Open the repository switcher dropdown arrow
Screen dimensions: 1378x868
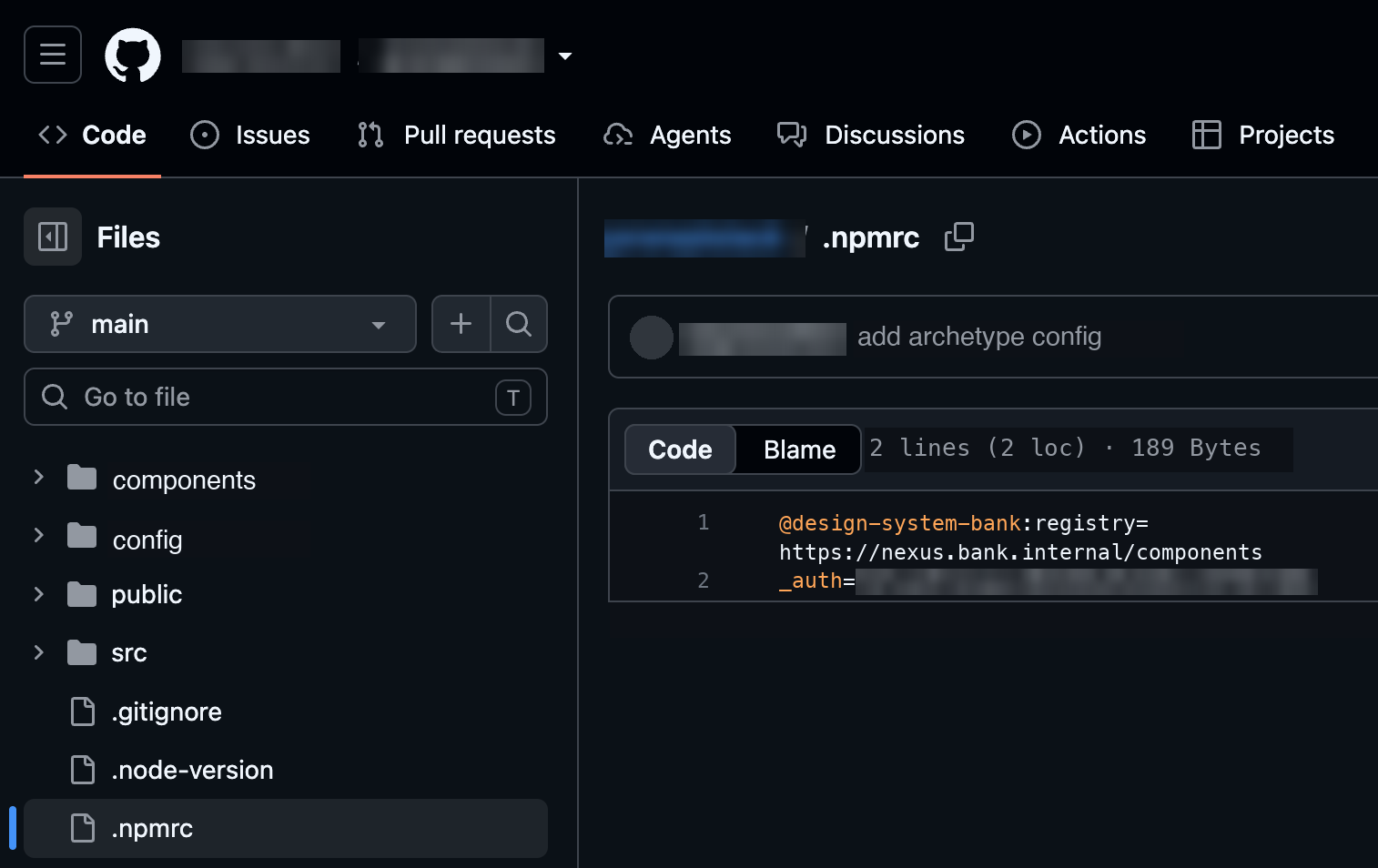click(x=565, y=56)
